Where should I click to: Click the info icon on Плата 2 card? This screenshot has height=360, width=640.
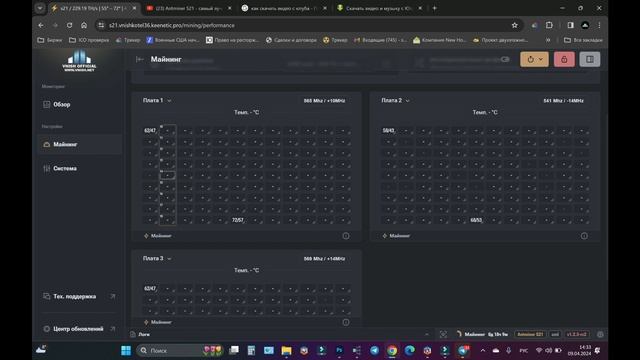[584, 236]
